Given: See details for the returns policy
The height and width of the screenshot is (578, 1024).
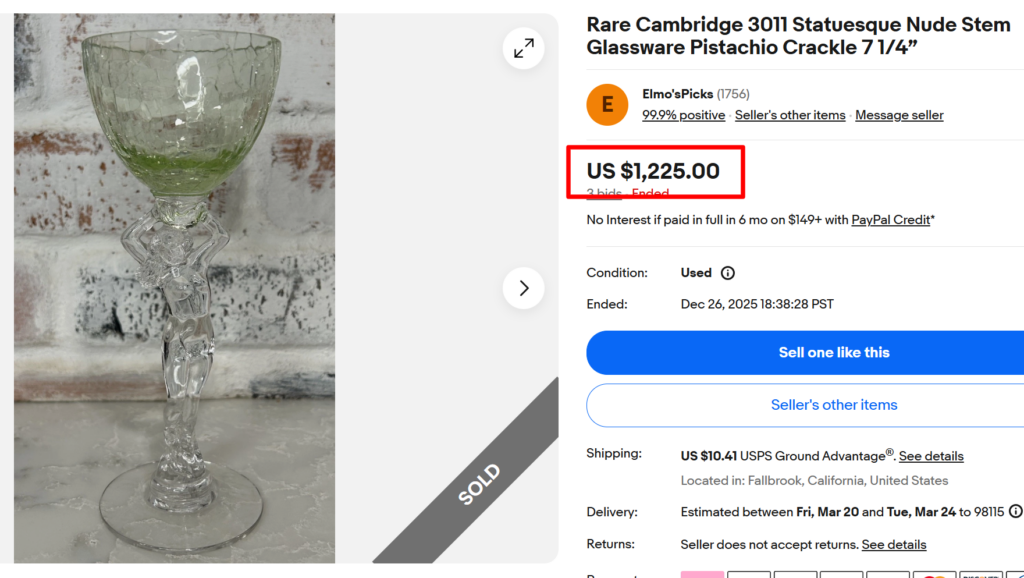Looking at the screenshot, I should [894, 545].
